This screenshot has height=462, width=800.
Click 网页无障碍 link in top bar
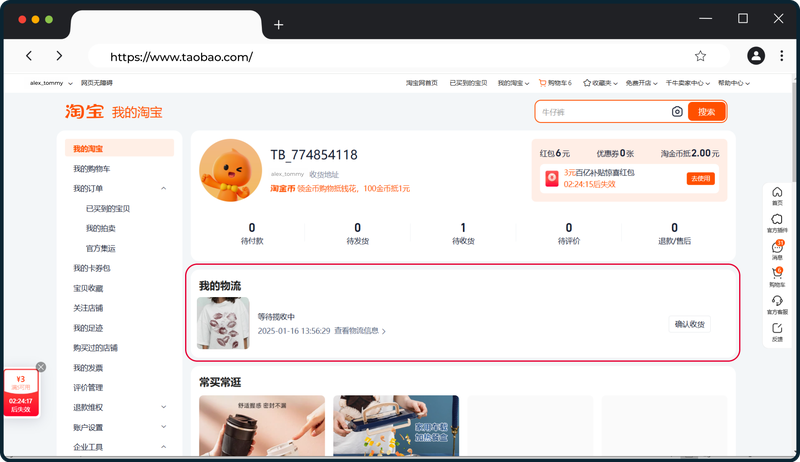point(96,83)
